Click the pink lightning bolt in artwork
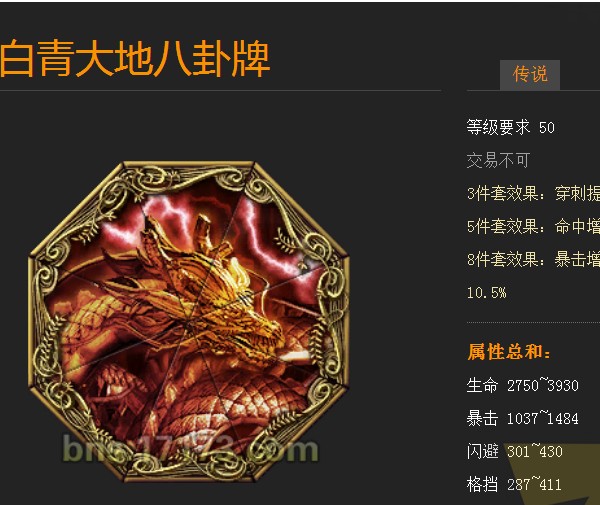The height and width of the screenshot is (505, 600). click(264, 237)
